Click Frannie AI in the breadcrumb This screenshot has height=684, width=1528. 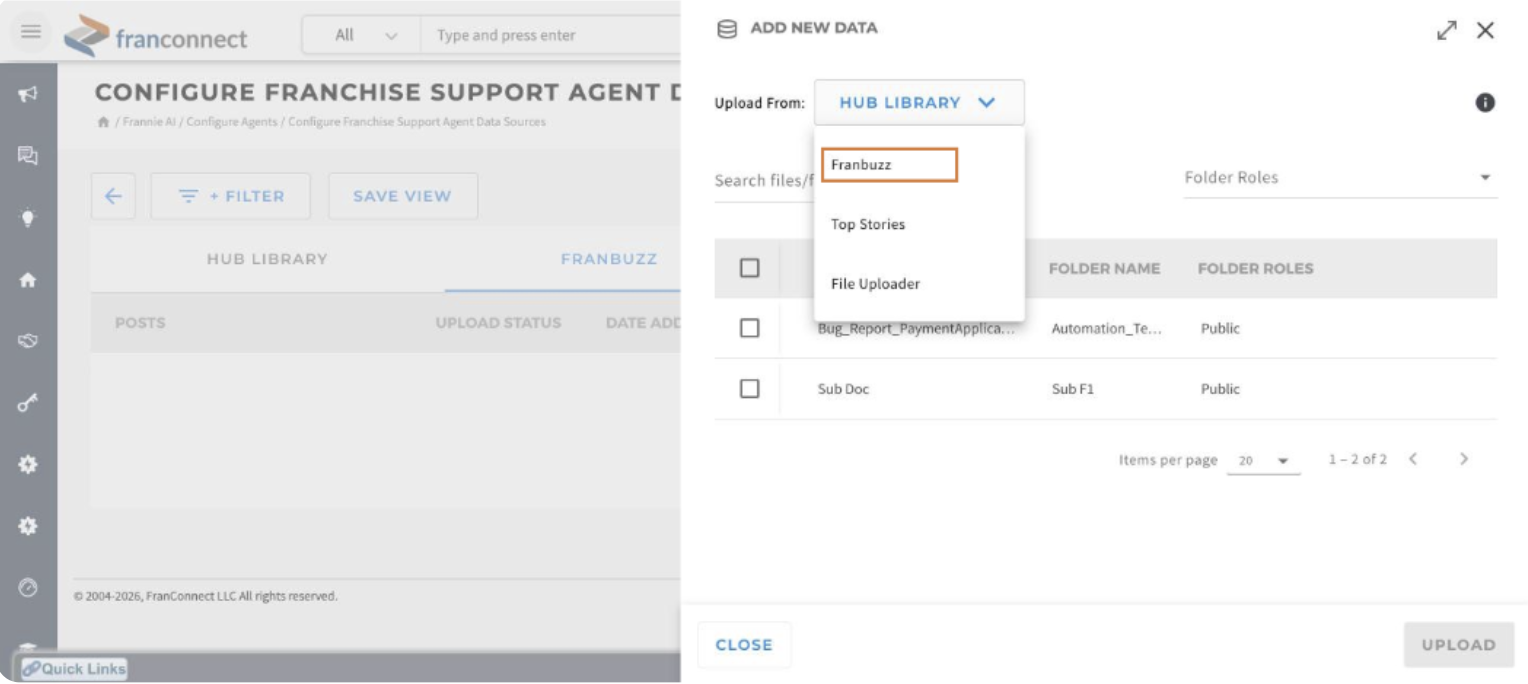(150, 122)
